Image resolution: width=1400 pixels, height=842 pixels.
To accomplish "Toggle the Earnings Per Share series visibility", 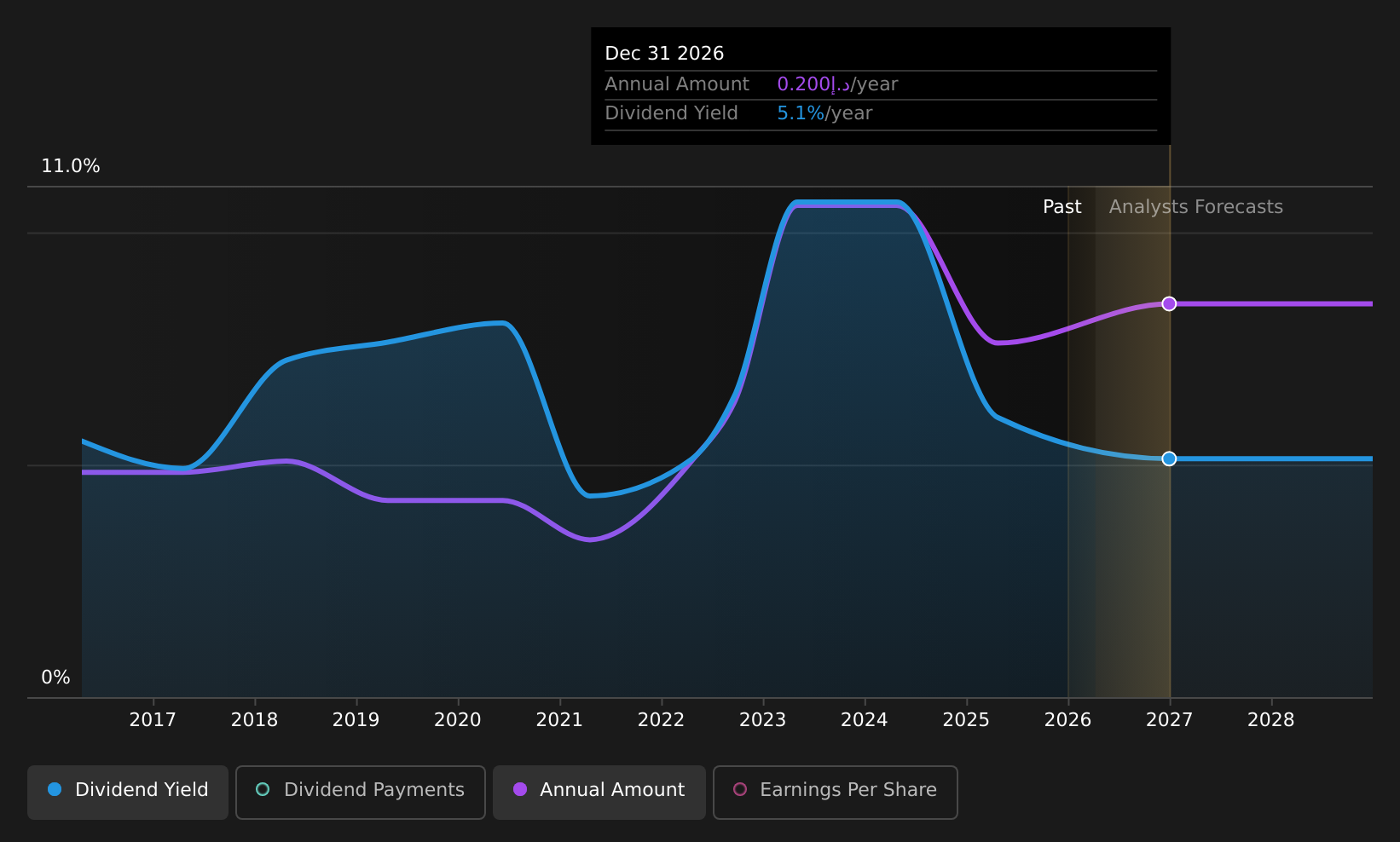I will click(835, 790).
